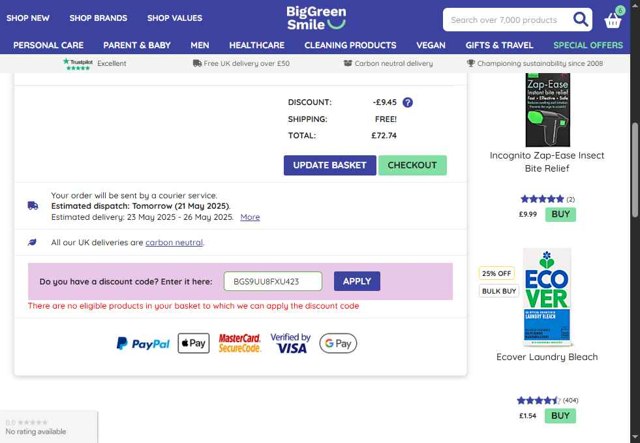Open the Vegan category

point(431,45)
